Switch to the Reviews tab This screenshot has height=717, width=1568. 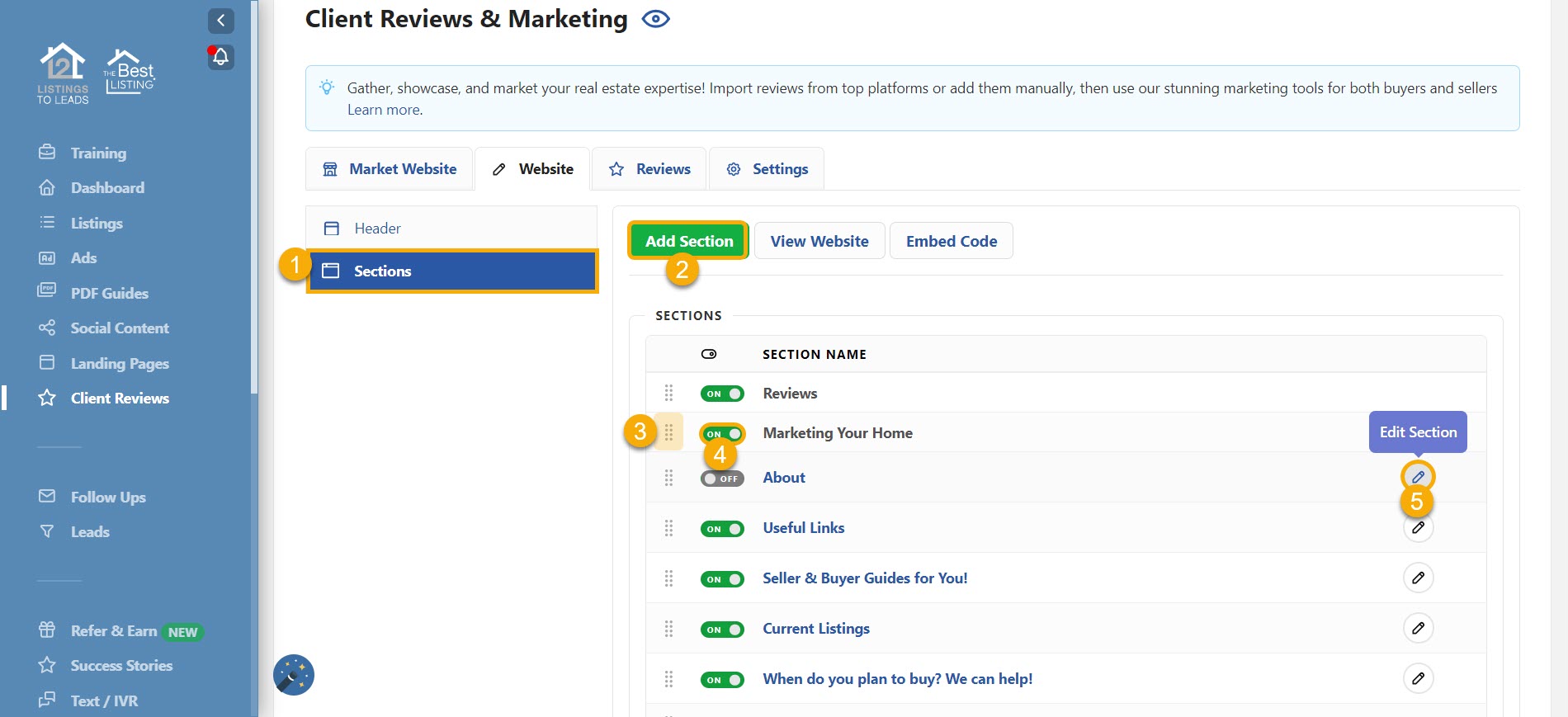tap(649, 169)
